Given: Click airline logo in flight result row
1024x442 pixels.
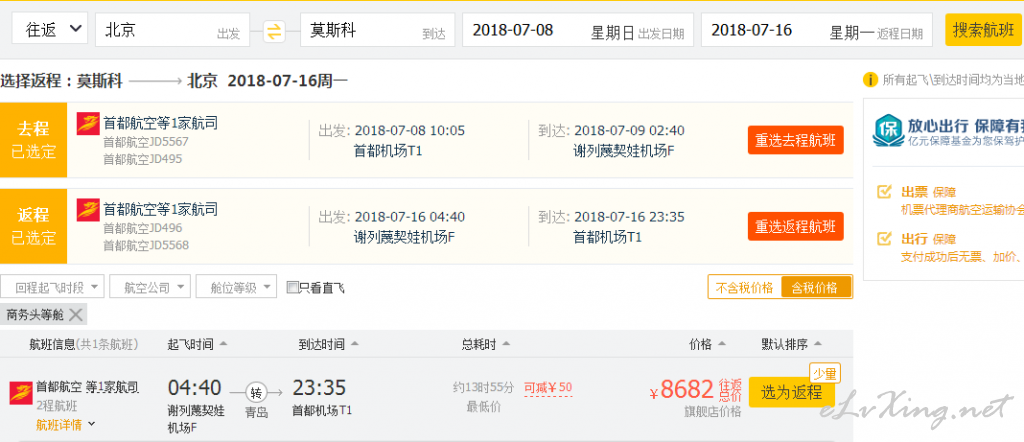Looking at the screenshot, I should pyautogui.click(x=21, y=393).
